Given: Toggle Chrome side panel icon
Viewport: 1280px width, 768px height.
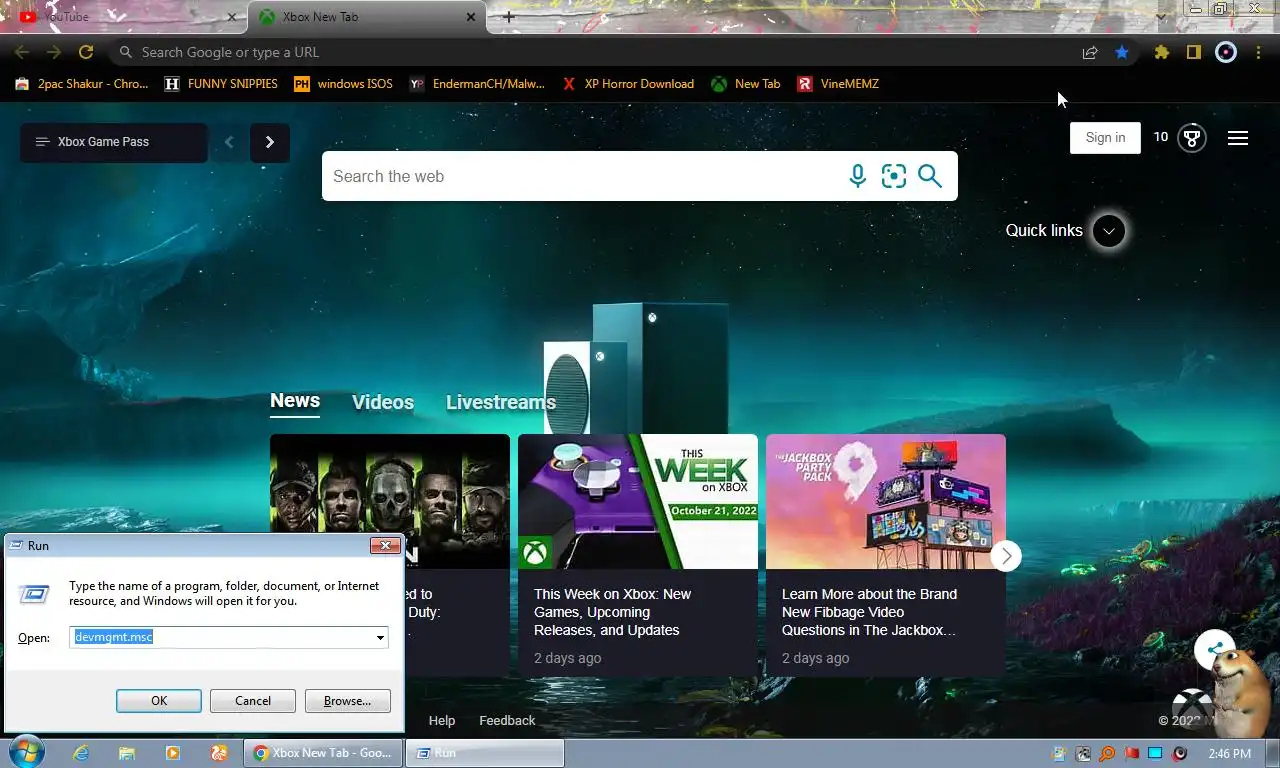Looking at the screenshot, I should 1193,52.
